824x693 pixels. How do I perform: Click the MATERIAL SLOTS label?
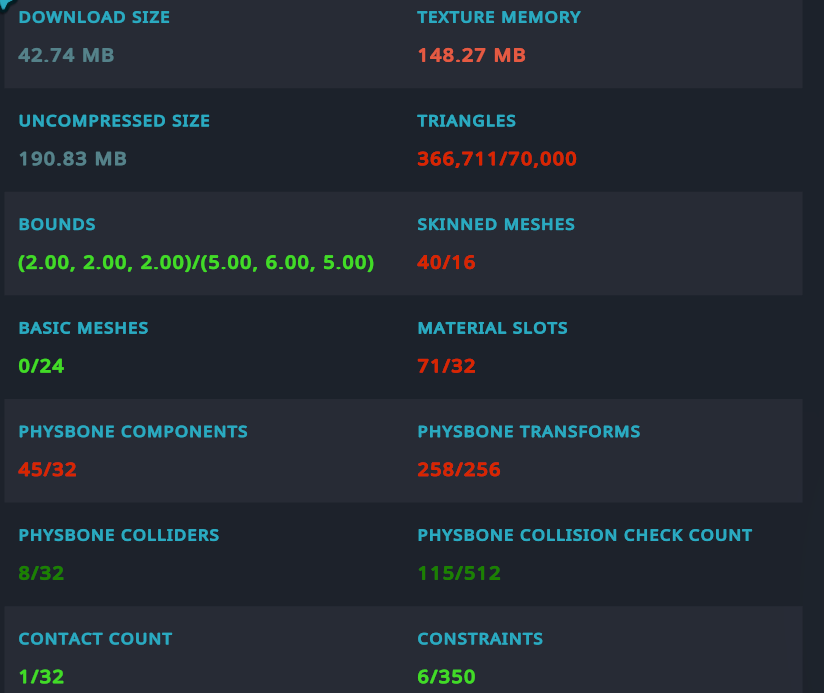[492, 328]
